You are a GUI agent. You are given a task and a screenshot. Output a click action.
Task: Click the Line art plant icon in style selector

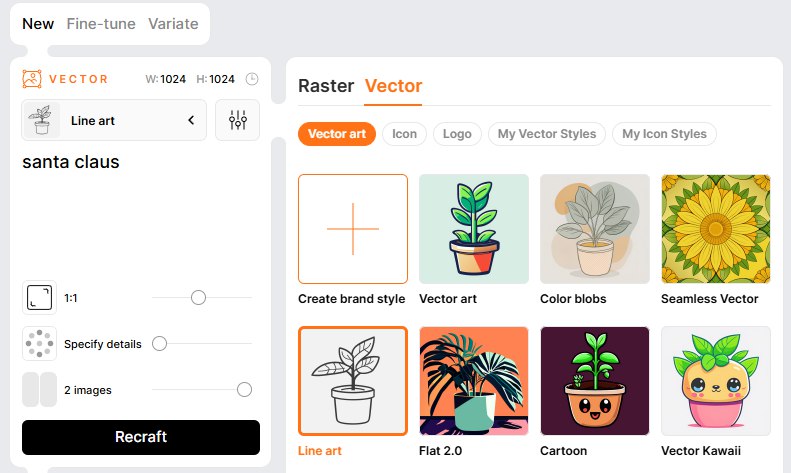[x=41, y=120]
